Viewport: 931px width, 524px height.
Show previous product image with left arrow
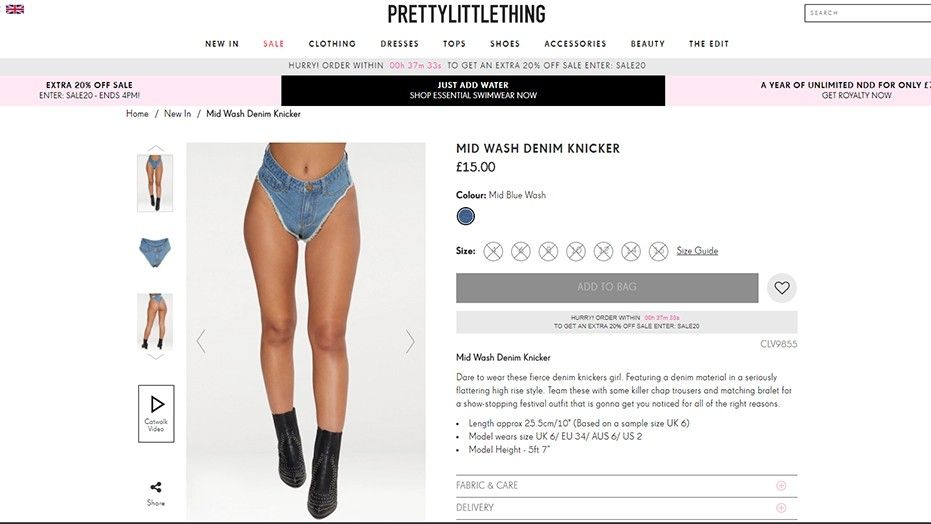point(201,341)
